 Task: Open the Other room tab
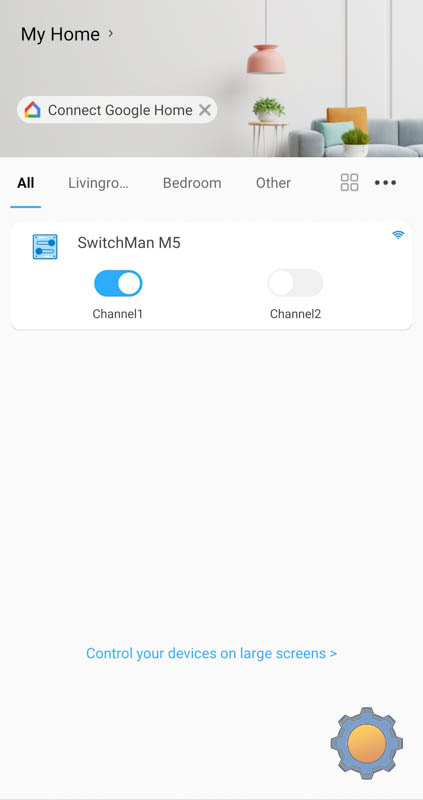coord(273,183)
